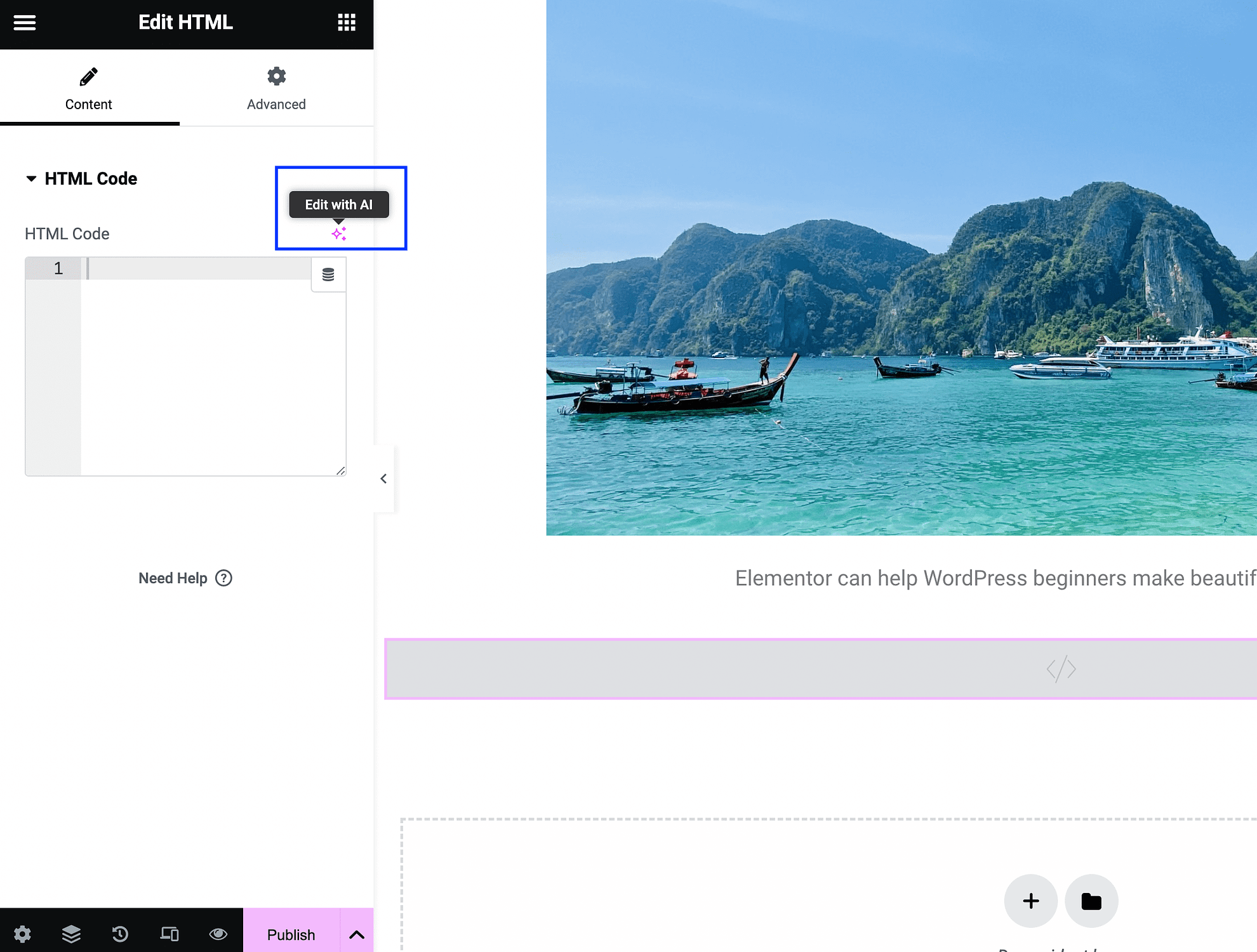Viewport: 1257px width, 952px height.
Task: Click the expand arrow on Publish button
Action: [356, 934]
